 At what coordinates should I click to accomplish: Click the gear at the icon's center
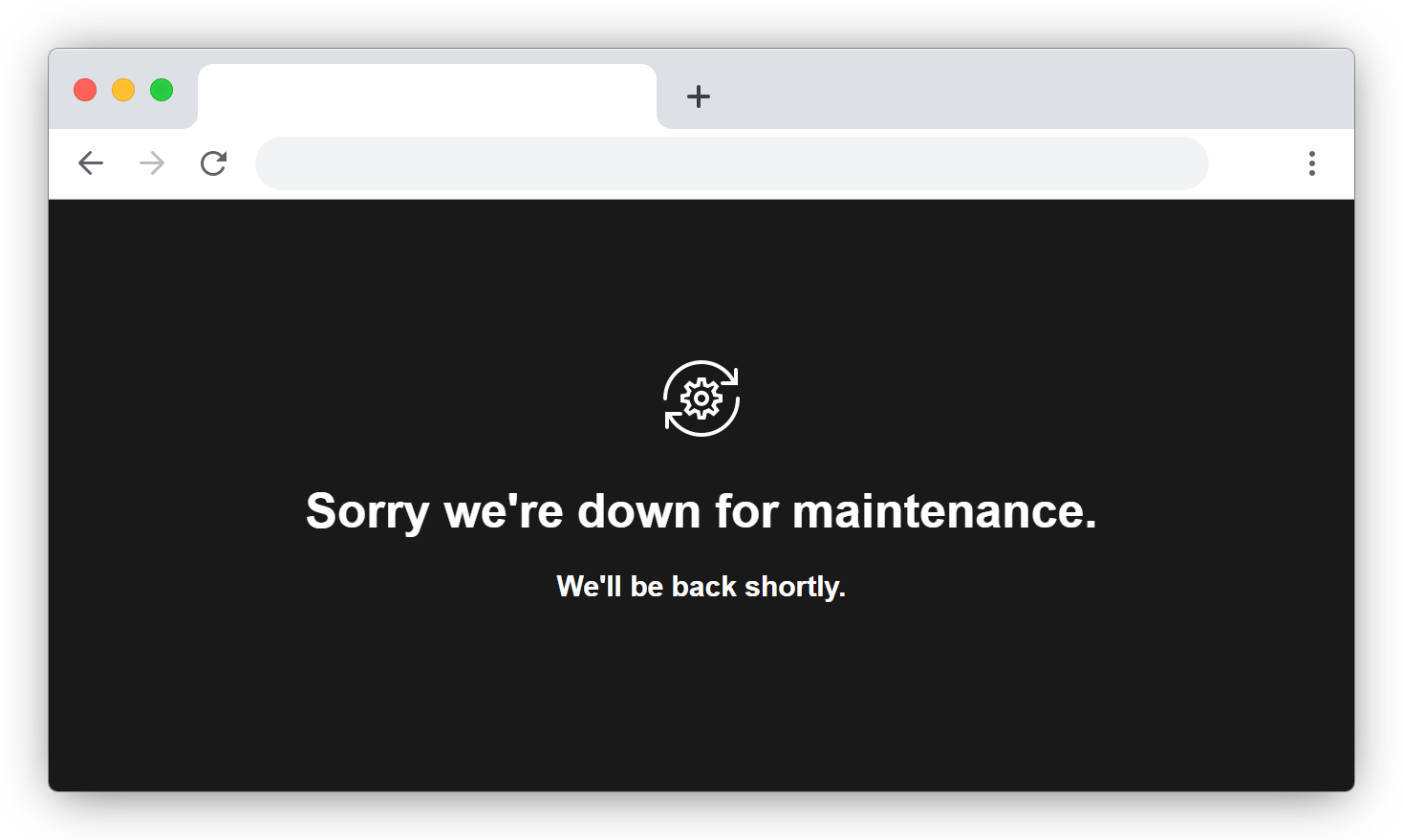coord(701,398)
